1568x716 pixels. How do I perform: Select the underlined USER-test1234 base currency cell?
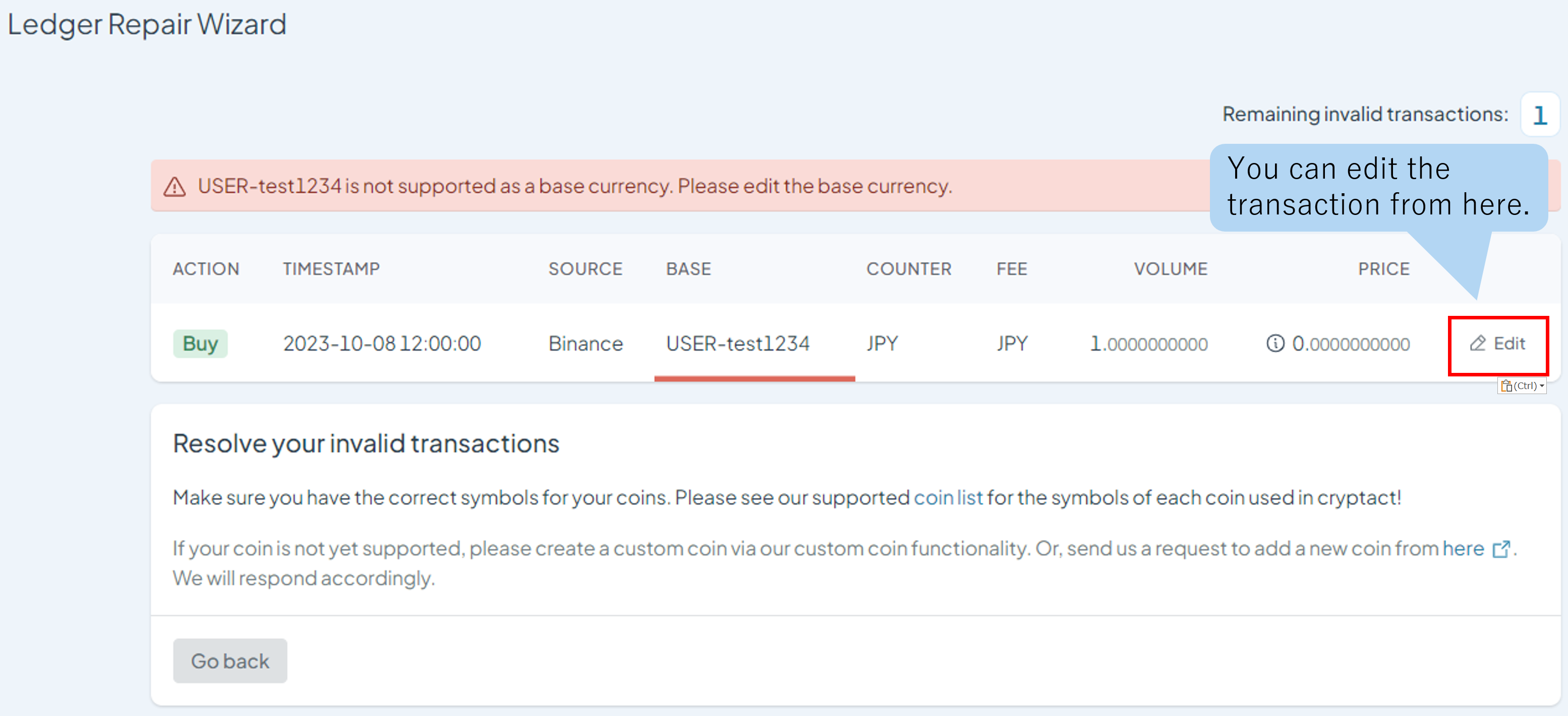[738, 344]
